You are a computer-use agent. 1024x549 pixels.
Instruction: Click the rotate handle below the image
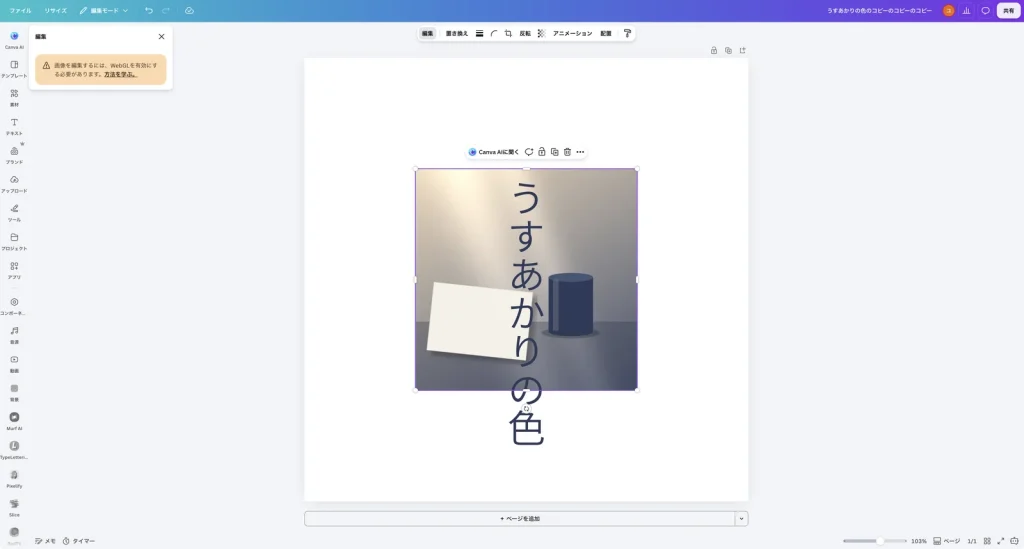coord(526,409)
